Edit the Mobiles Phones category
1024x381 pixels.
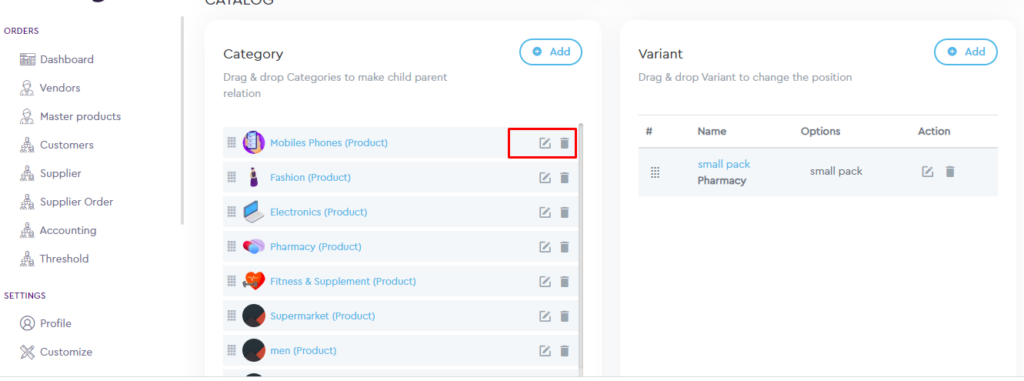coord(545,143)
